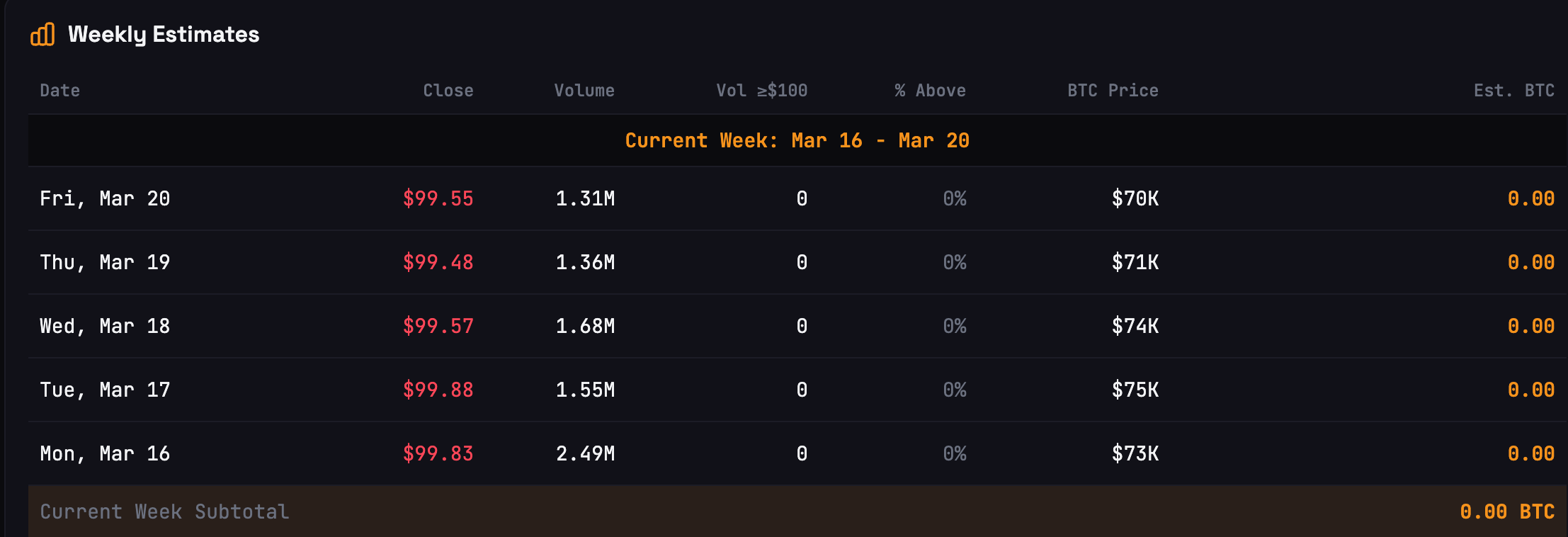This screenshot has width=1568, height=537.
Task: Click the 0.00 BTC subtotal value
Action: tap(1506, 511)
